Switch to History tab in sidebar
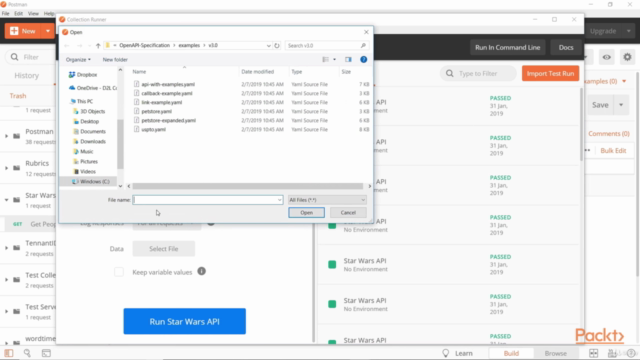This screenshot has width=640, height=360. tap(27, 76)
